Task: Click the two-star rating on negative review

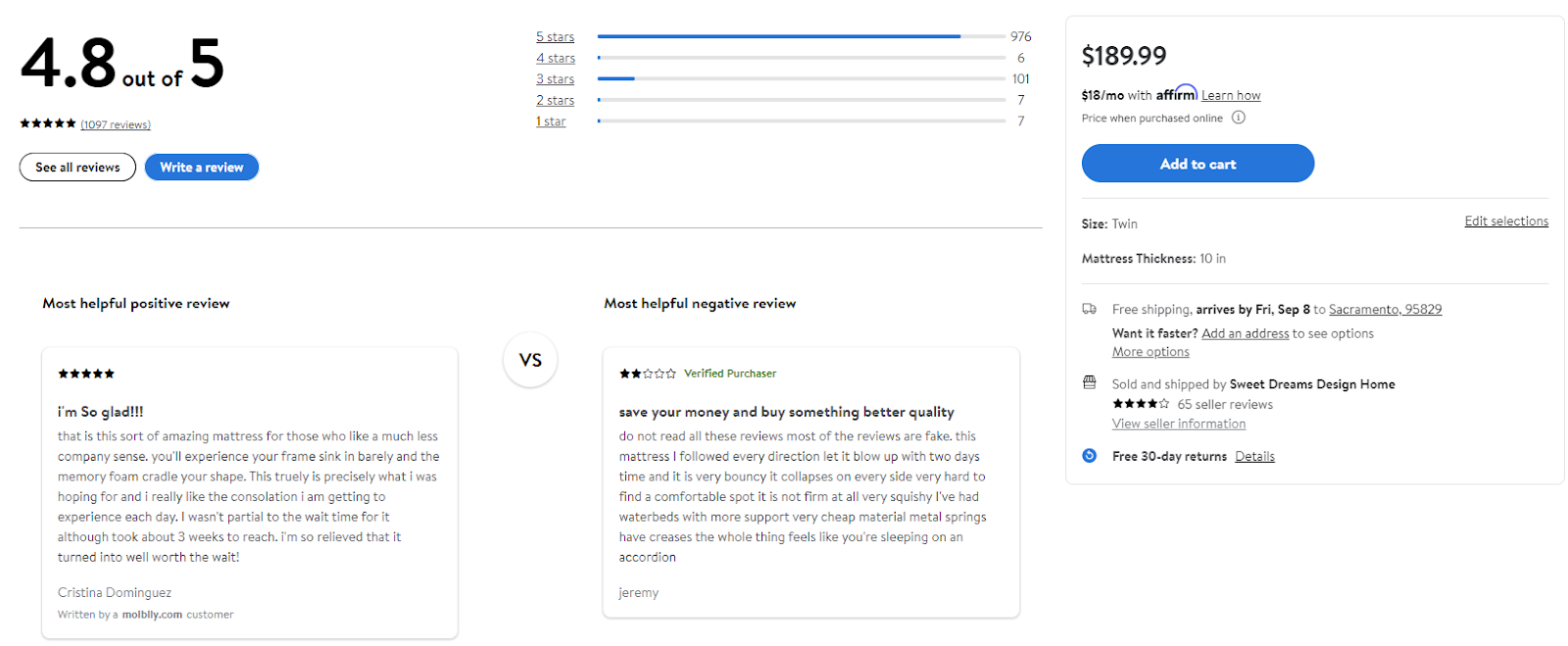Action: pyautogui.click(x=647, y=373)
